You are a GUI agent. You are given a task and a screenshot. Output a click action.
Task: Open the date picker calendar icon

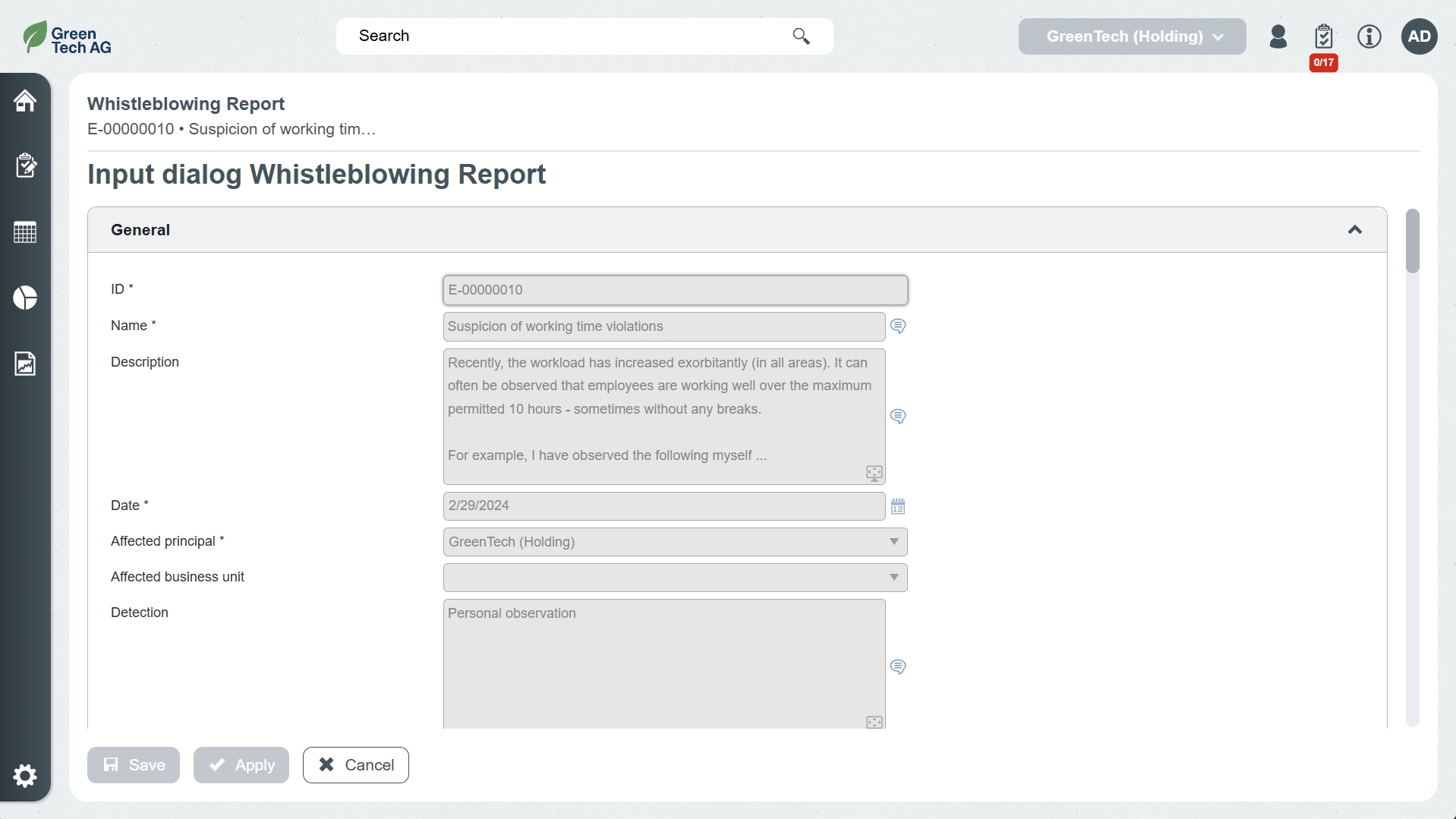[898, 506]
